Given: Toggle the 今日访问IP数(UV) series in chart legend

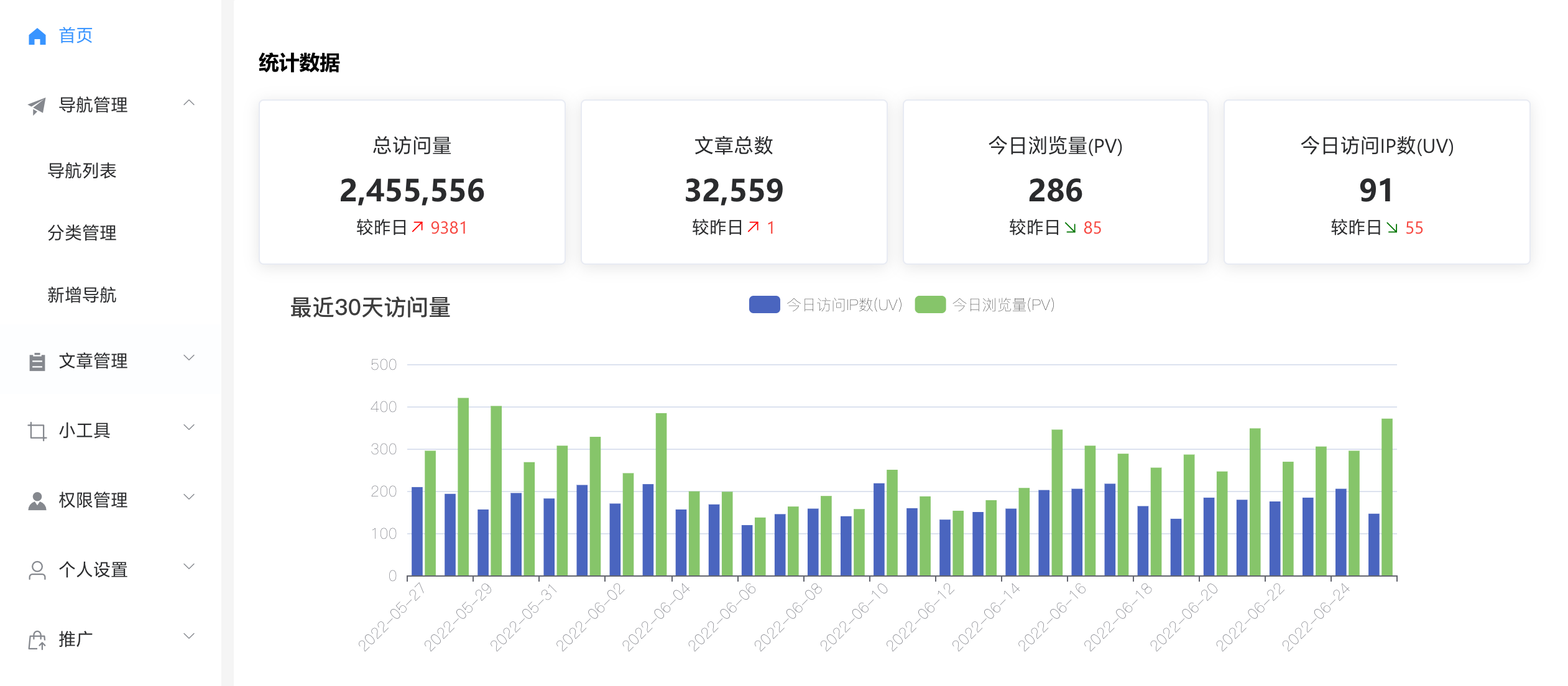Looking at the screenshot, I should pos(844,305).
